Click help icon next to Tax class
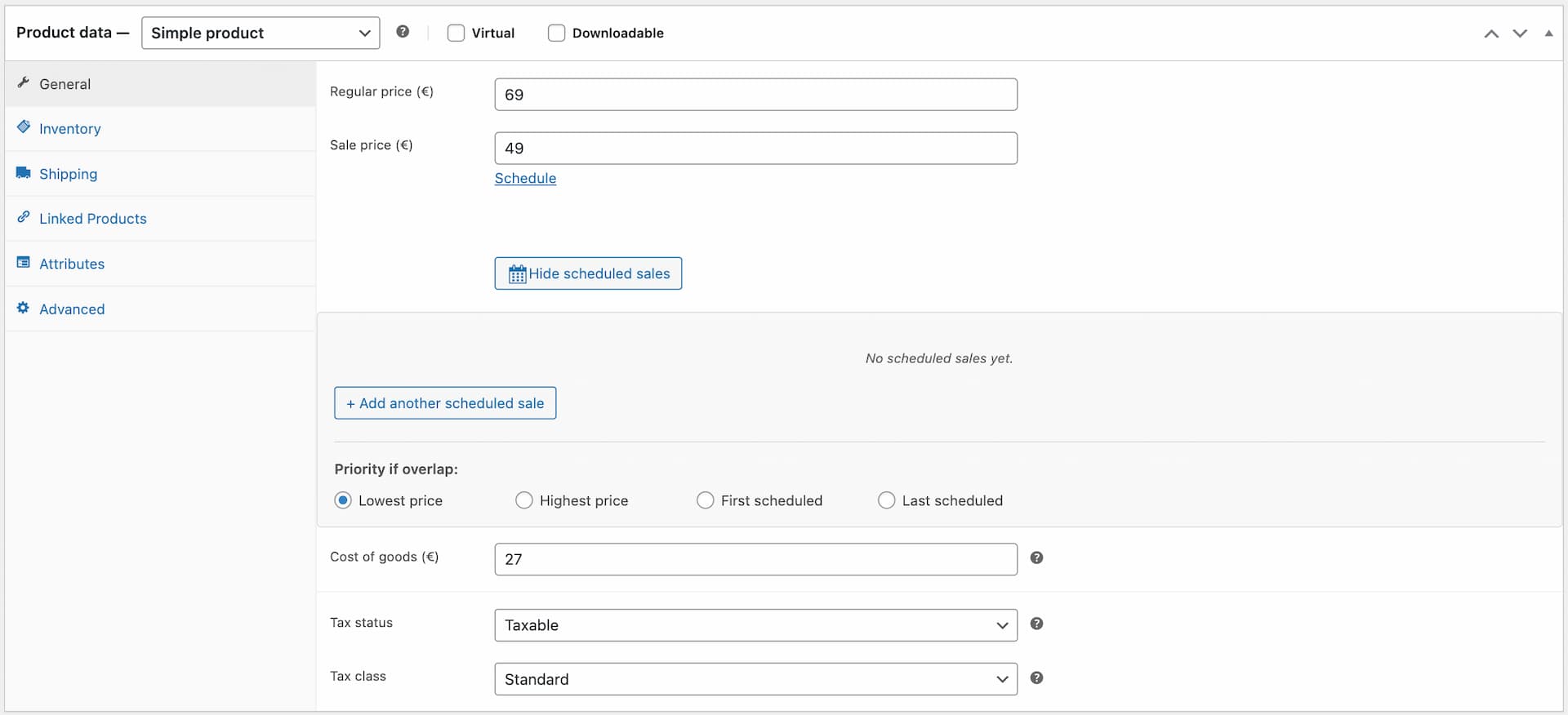Screen dimensions: 1568x715 [x=1036, y=677]
